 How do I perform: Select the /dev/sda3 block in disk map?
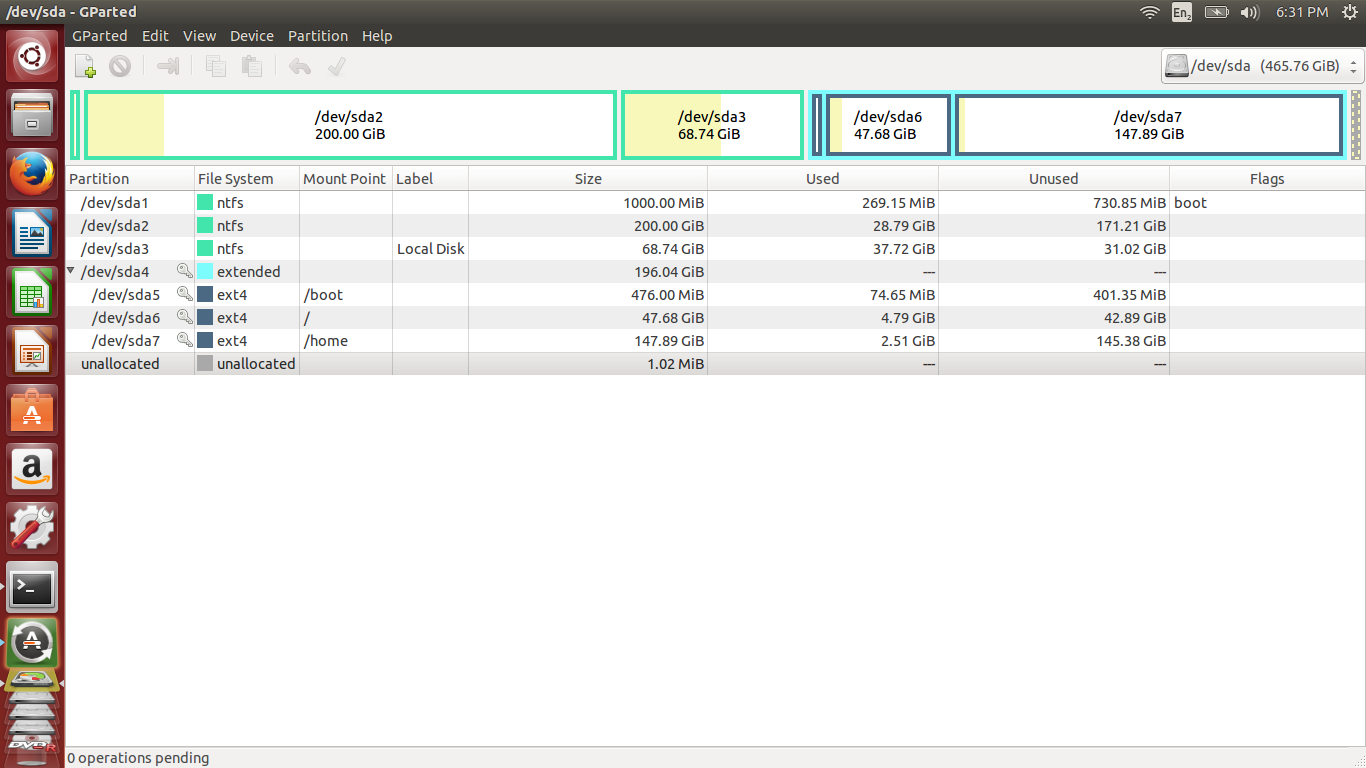tap(712, 125)
